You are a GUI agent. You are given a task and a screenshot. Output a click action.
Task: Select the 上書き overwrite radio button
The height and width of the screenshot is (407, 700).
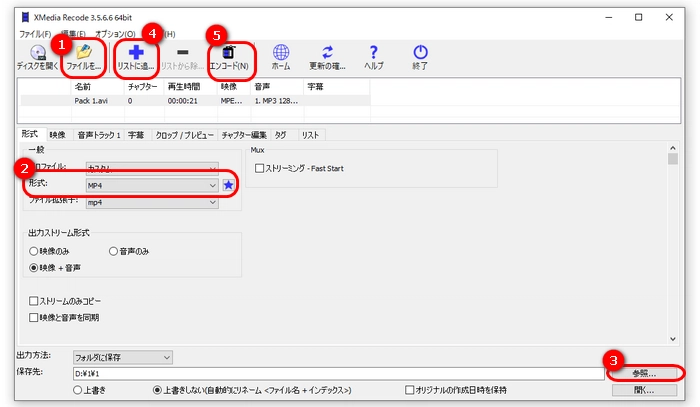tap(79, 389)
